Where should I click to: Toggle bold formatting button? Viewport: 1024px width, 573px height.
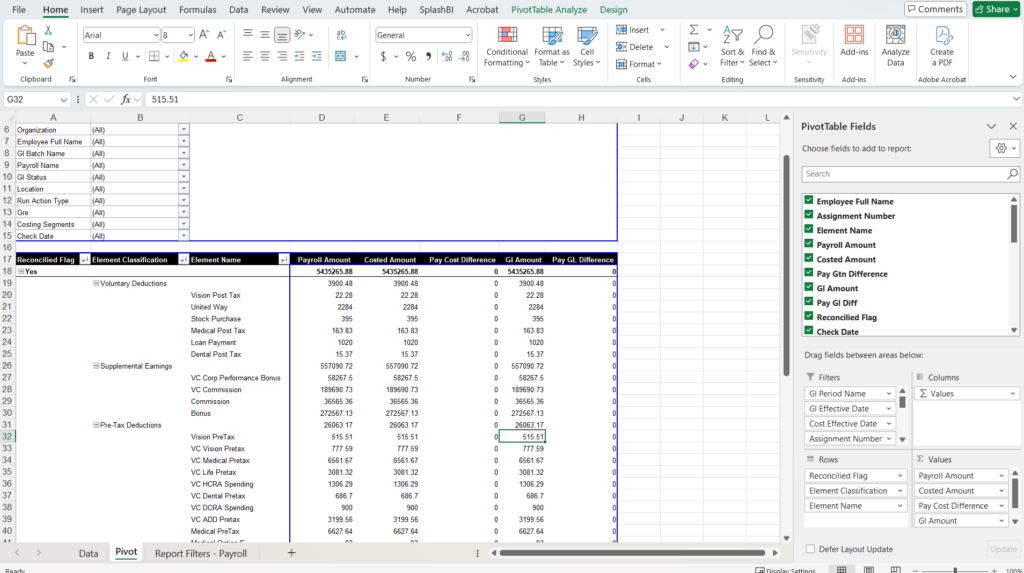pos(91,56)
